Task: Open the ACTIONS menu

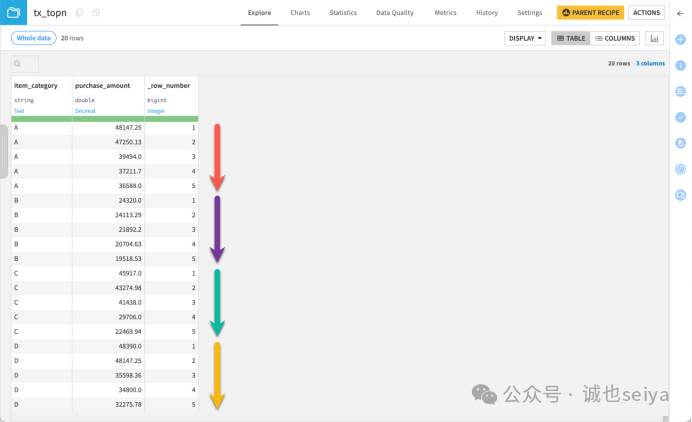Action: tap(647, 13)
